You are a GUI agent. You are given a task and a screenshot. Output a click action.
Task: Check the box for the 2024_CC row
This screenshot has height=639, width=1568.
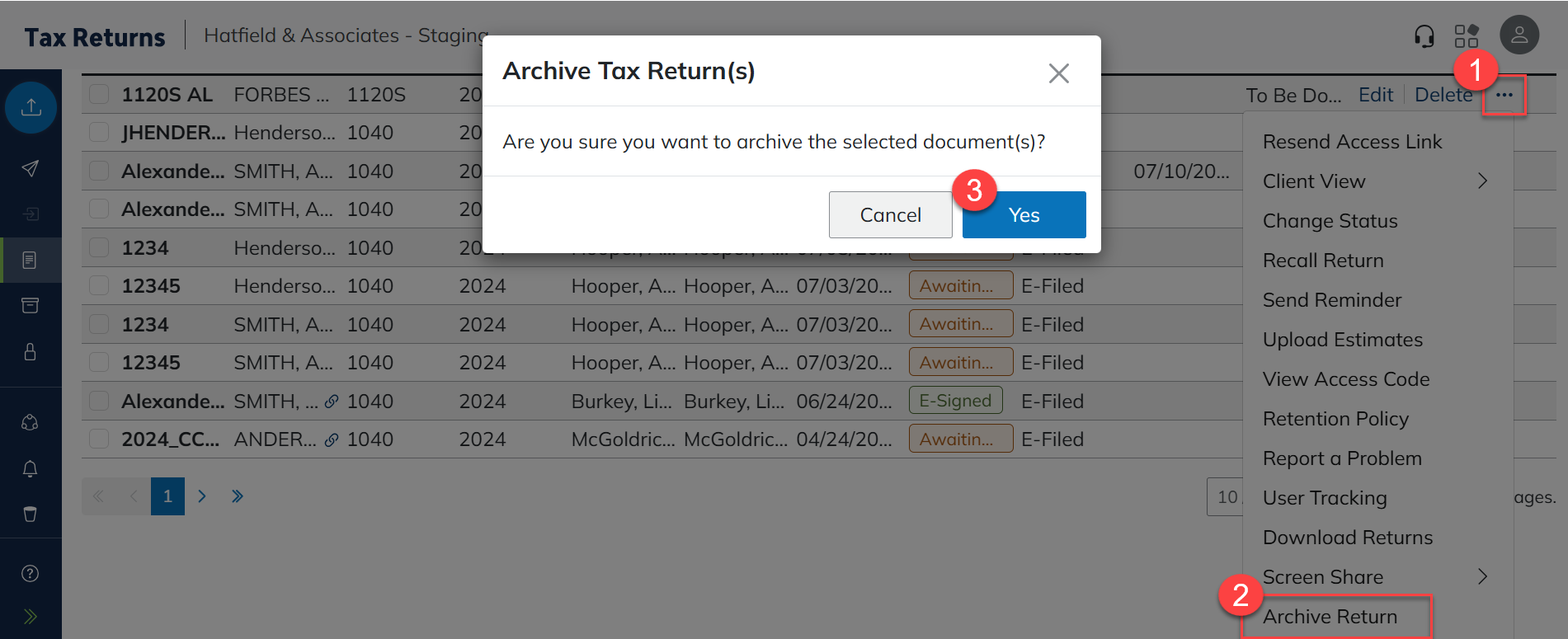click(x=100, y=439)
